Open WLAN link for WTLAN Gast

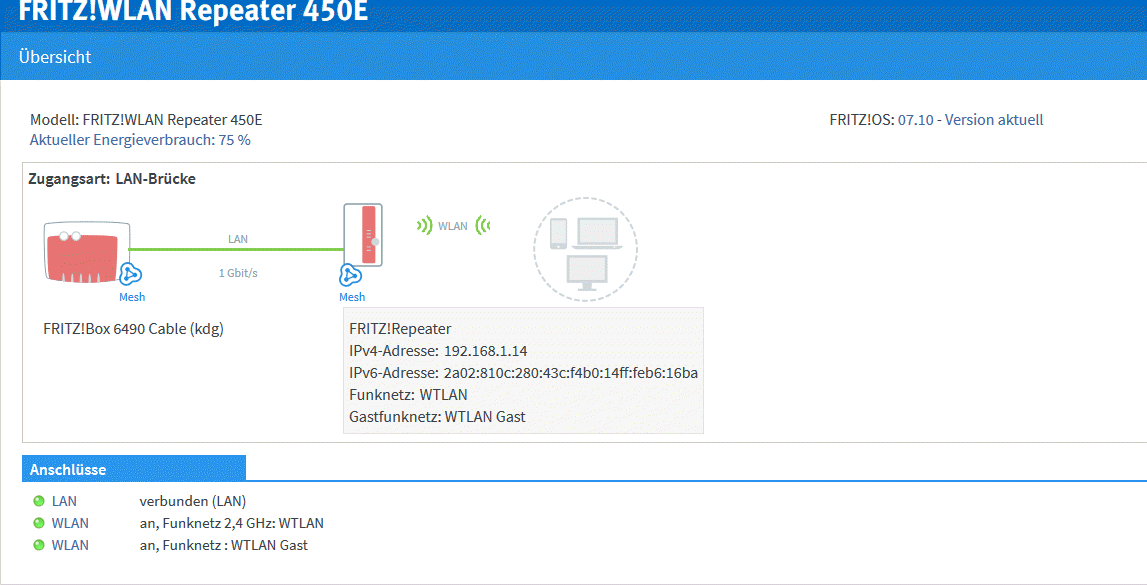point(70,545)
